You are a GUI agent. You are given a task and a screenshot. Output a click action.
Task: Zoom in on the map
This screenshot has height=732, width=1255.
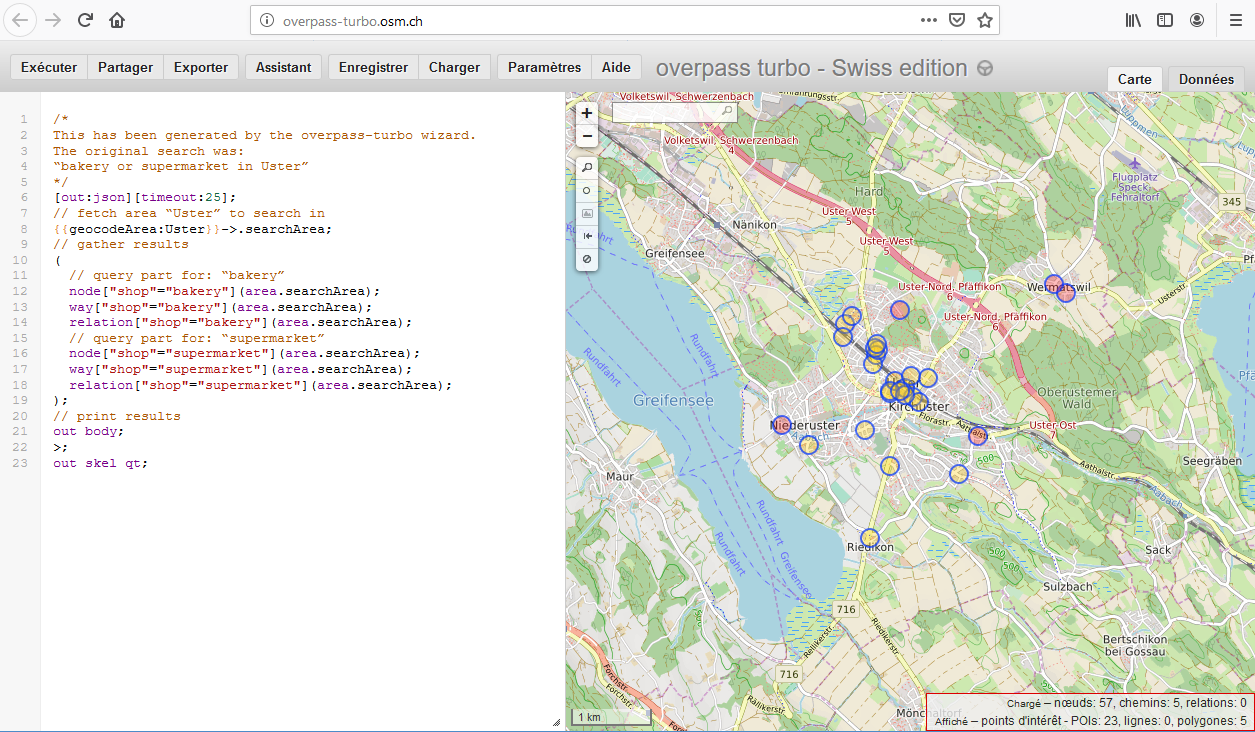(x=587, y=113)
